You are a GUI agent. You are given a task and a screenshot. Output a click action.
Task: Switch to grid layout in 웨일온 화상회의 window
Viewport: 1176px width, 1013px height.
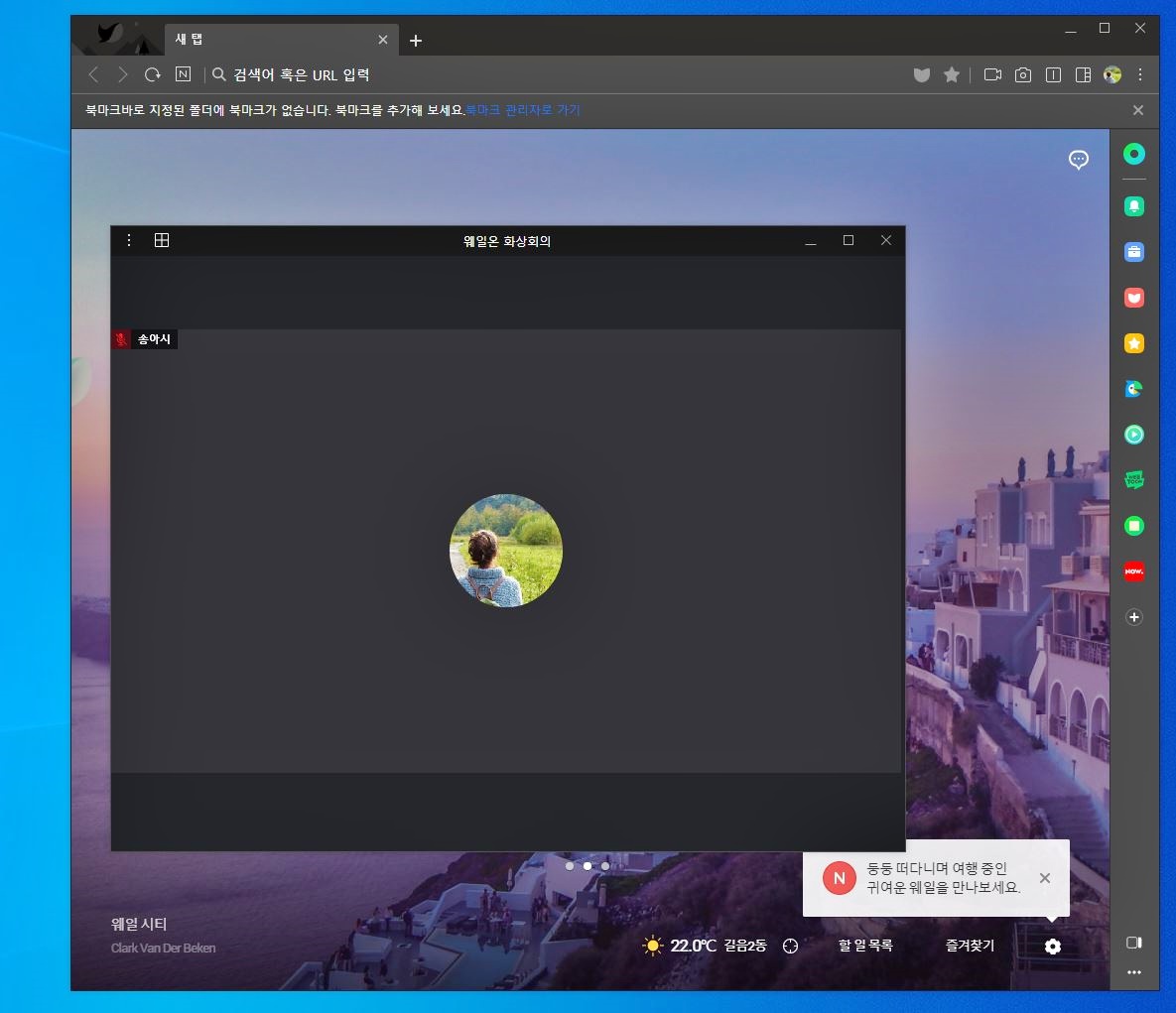tap(161, 240)
